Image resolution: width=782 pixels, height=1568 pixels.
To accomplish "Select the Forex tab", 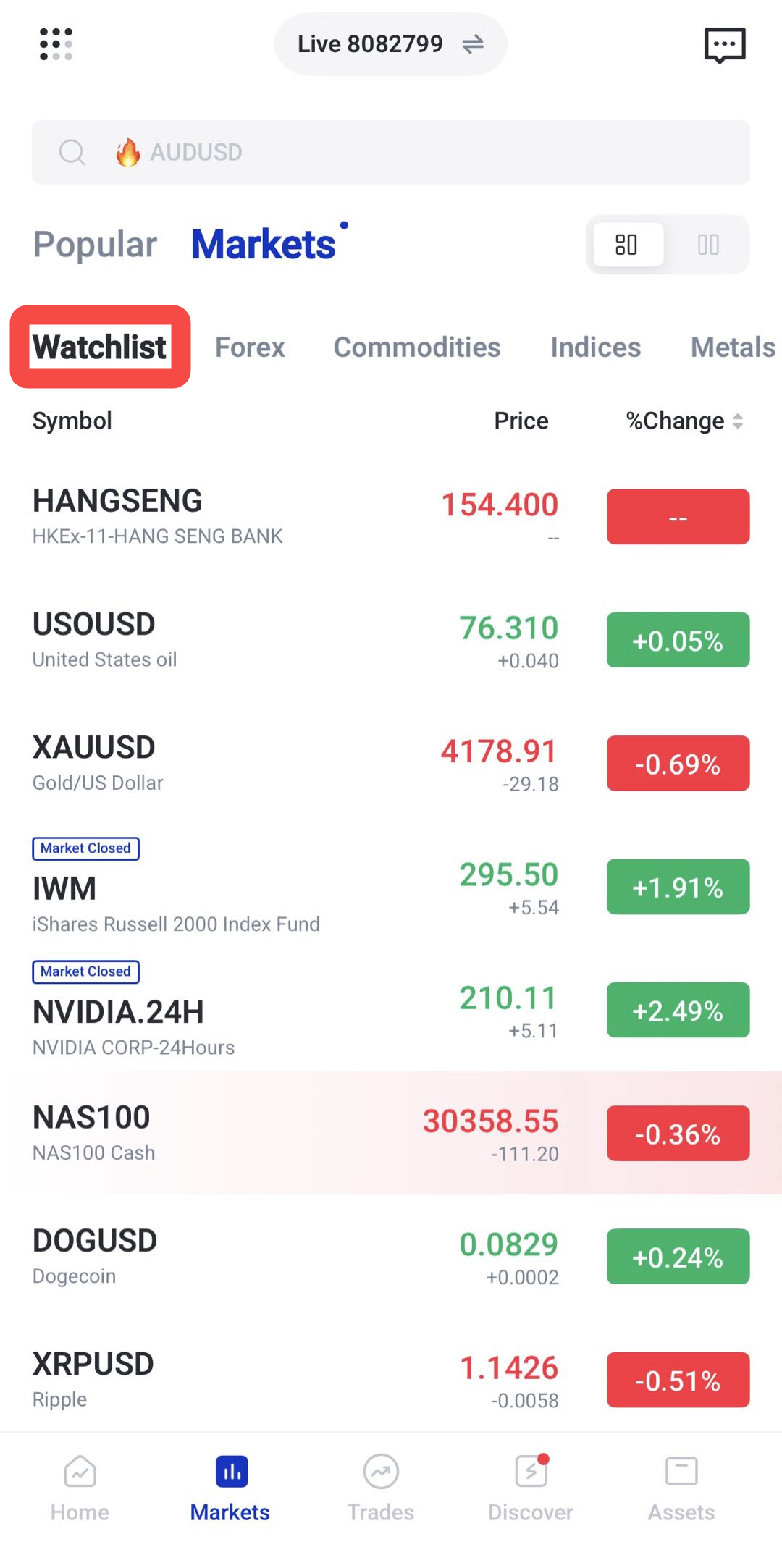I will pyautogui.click(x=250, y=347).
